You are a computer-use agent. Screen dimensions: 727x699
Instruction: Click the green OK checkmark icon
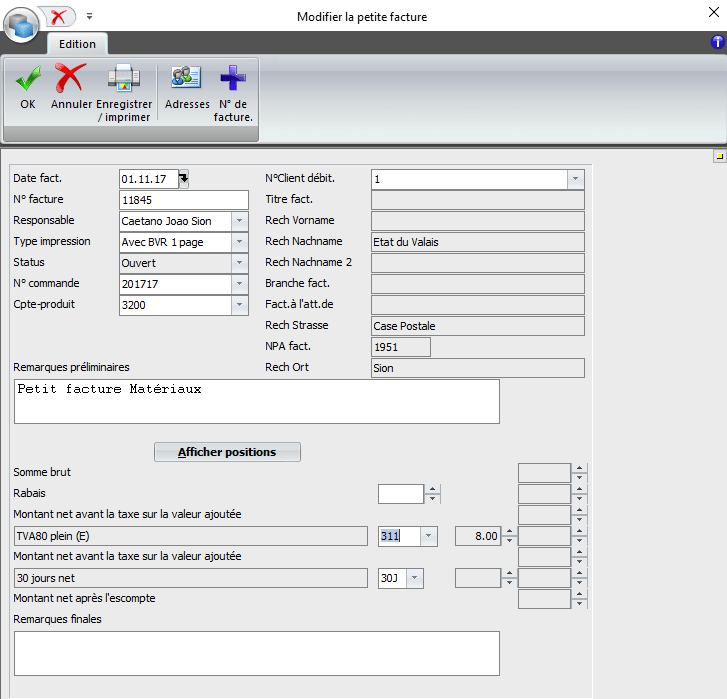pyautogui.click(x=28, y=78)
